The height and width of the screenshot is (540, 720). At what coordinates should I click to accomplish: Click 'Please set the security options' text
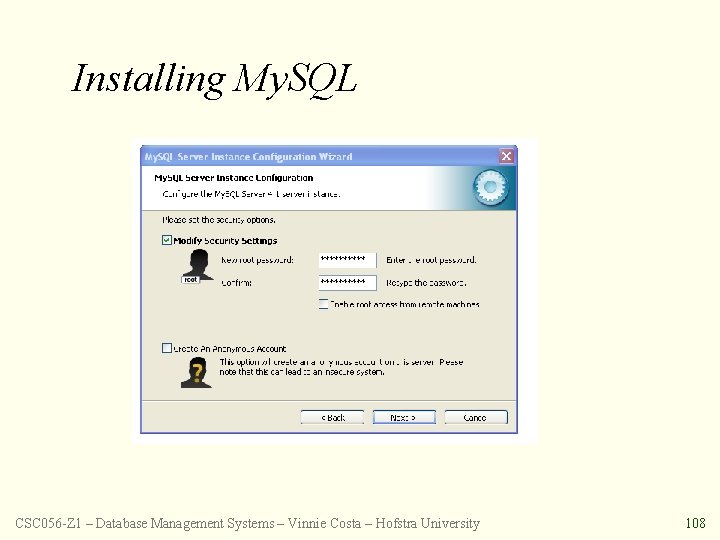(x=219, y=220)
